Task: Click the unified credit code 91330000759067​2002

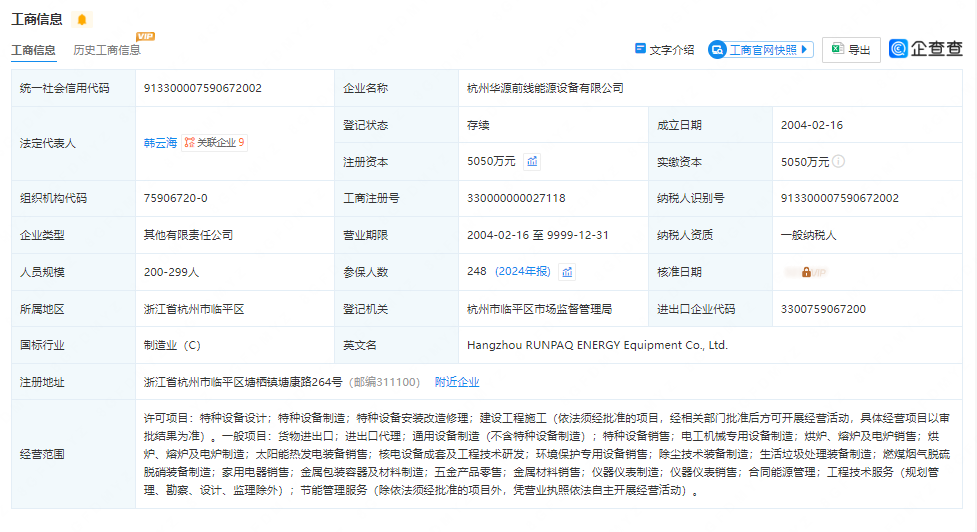Action: [203, 88]
